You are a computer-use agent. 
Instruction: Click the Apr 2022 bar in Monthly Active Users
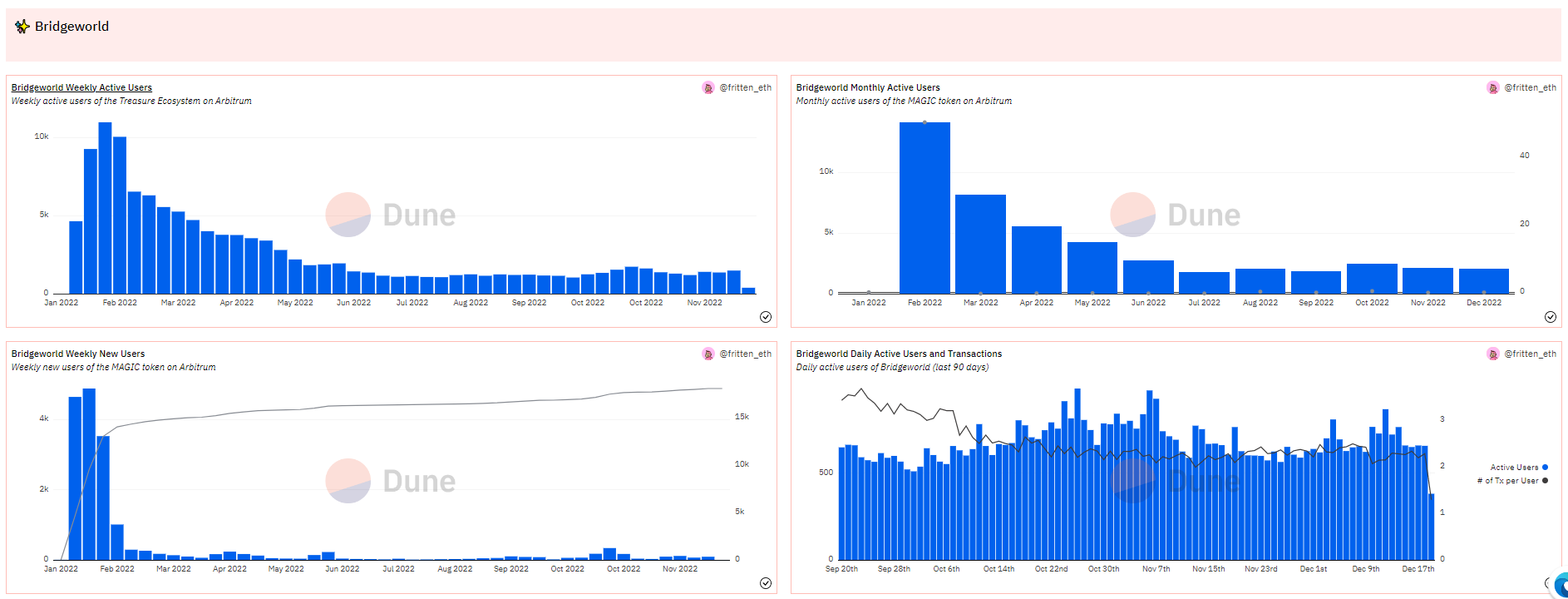(x=1037, y=260)
